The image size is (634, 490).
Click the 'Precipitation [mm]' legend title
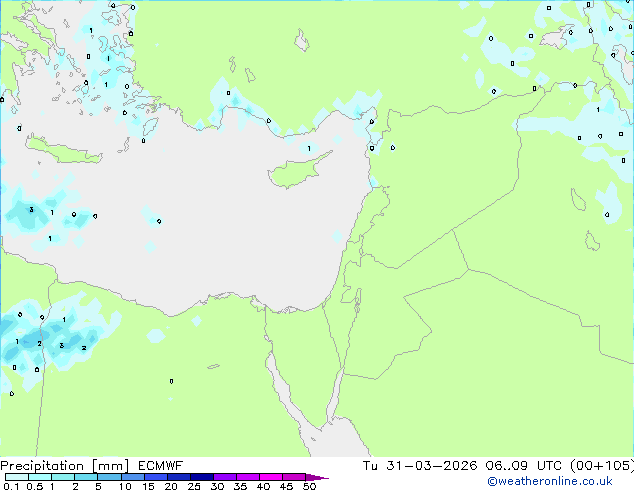pyautogui.click(x=65, y=466)
